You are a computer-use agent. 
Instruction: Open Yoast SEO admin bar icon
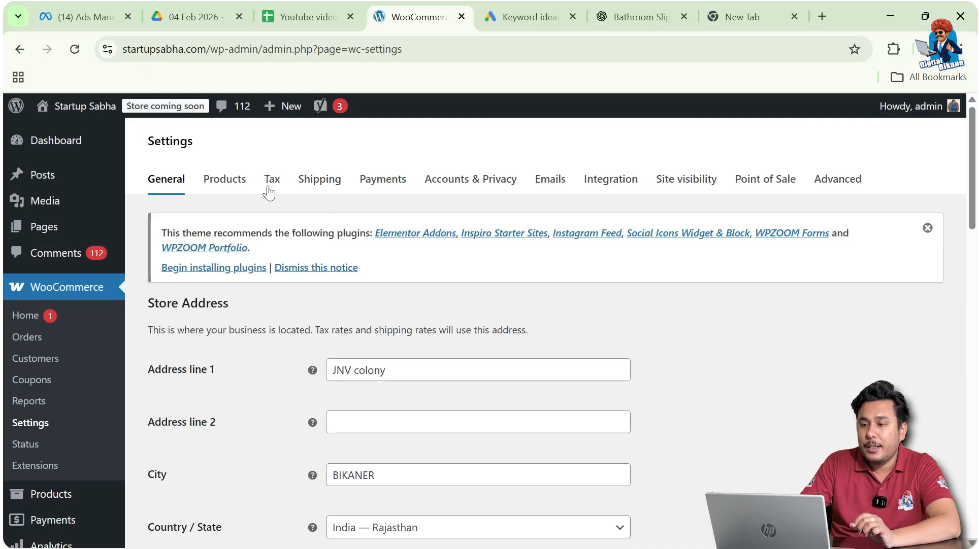point(320,106)
